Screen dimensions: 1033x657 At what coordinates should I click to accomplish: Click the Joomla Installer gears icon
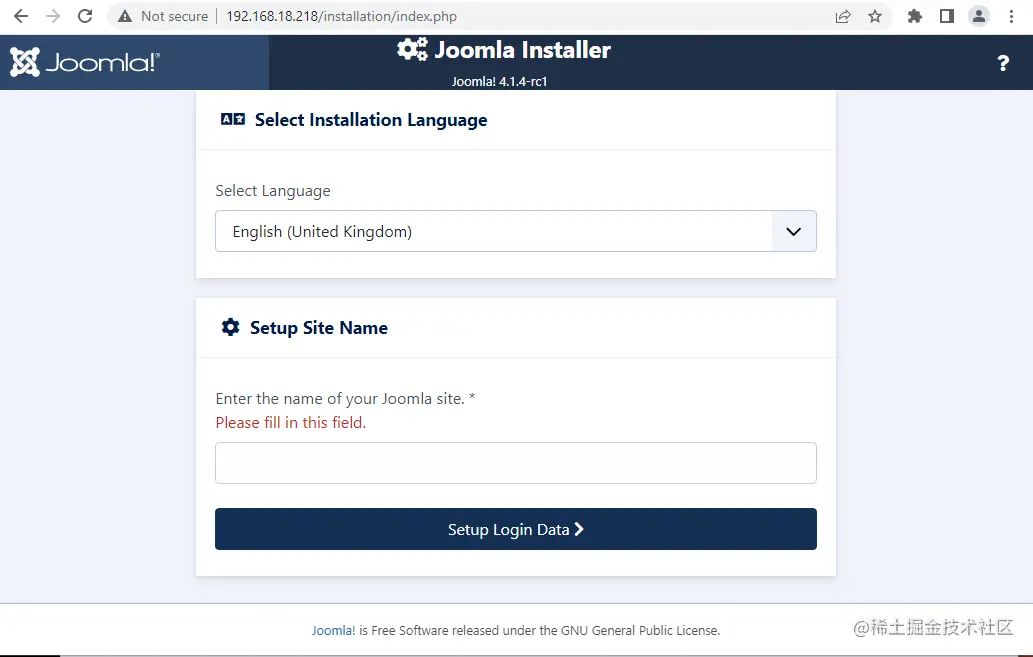pyautogui.click(x=412, y=49)
